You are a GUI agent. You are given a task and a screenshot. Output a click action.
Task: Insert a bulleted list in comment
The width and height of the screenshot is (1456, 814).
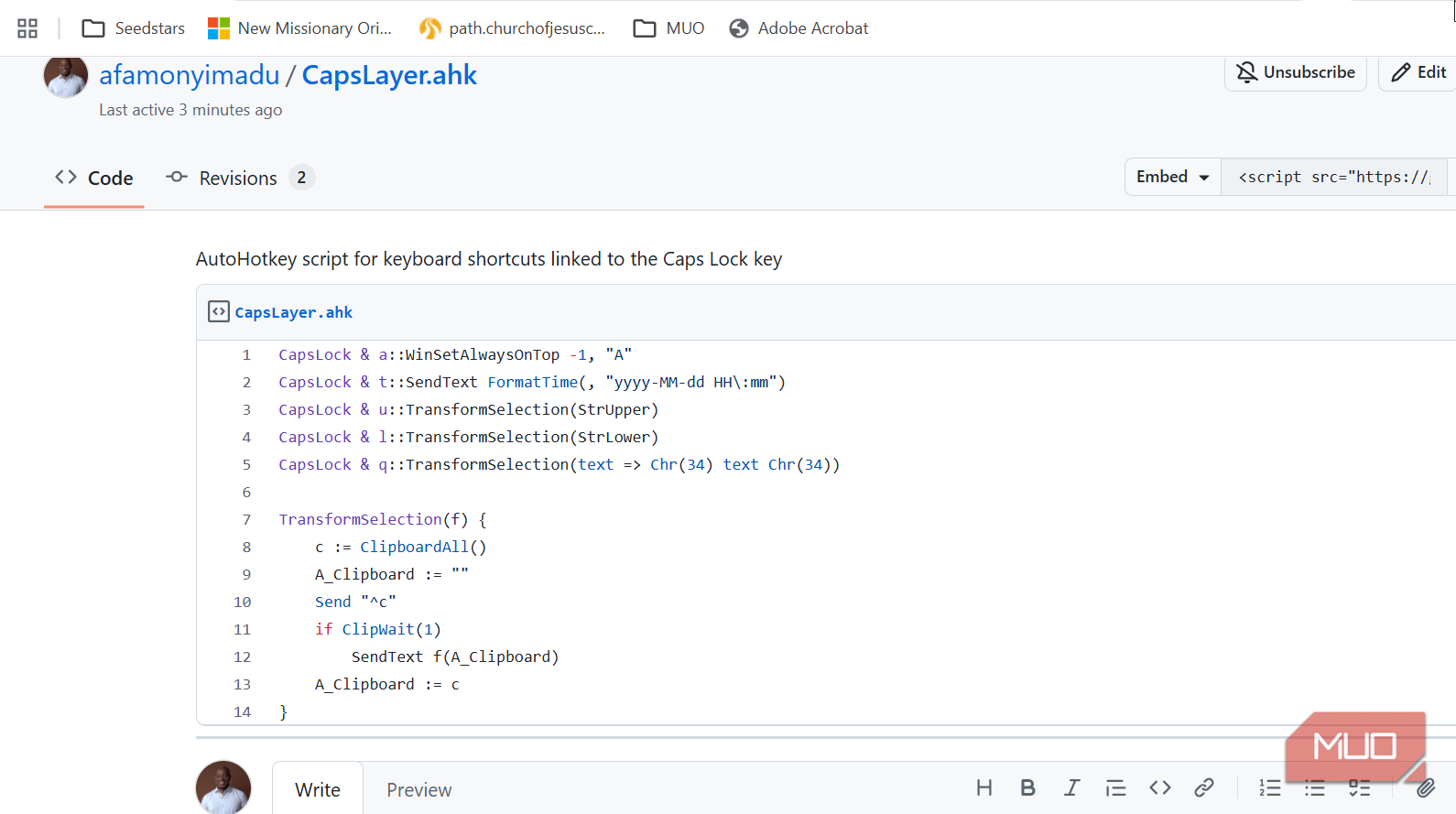pos(1315,787)
